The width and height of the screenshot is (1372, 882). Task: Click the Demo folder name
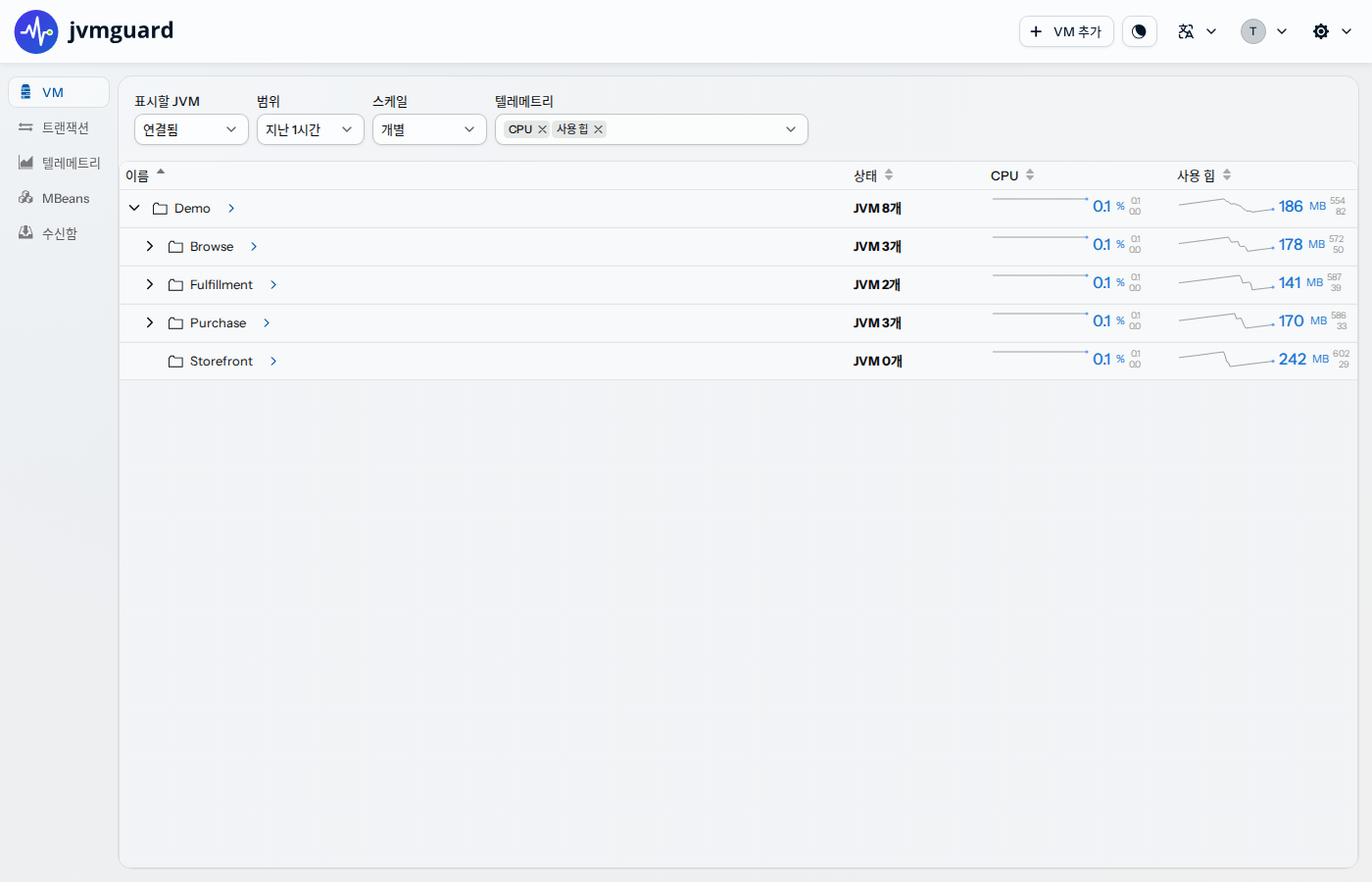tap(192, 209)
